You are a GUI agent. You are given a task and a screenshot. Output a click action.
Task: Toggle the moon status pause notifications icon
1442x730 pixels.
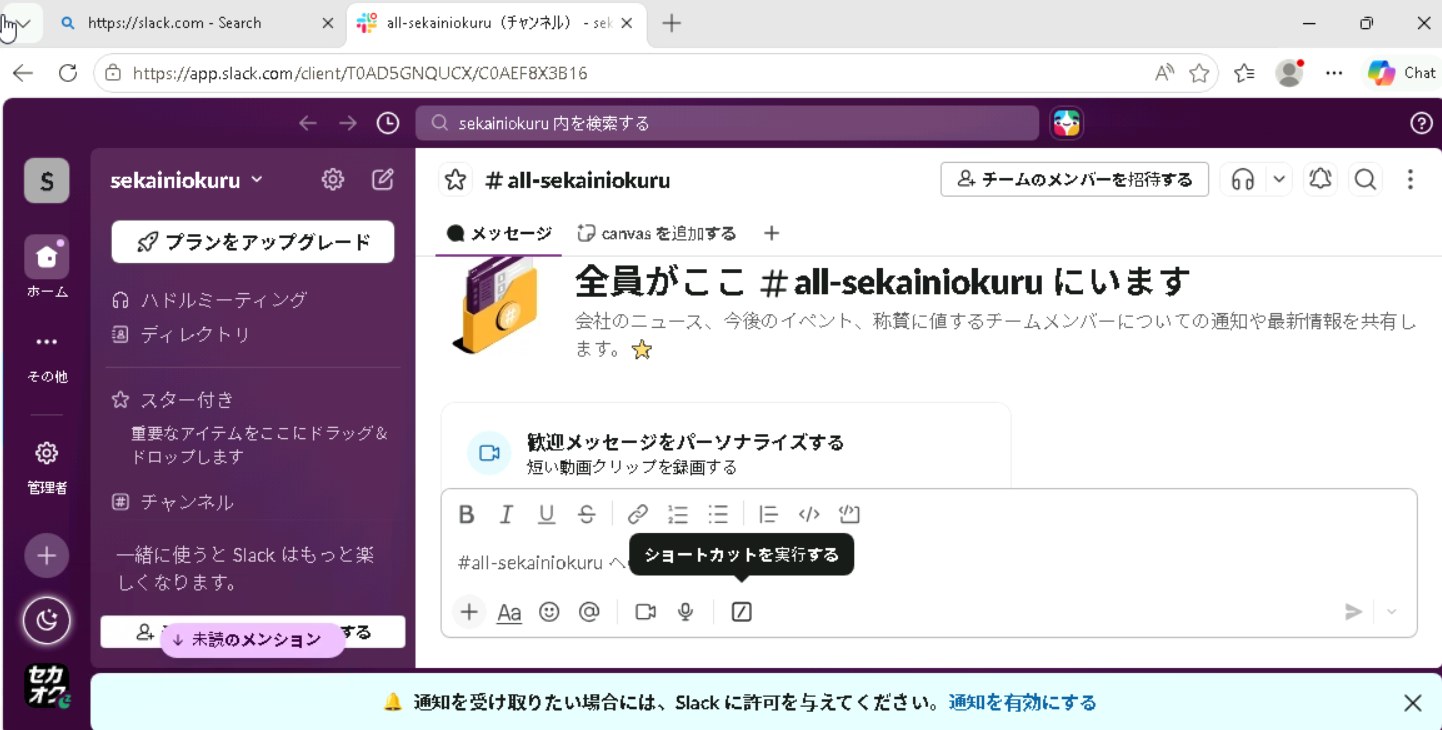[x=47, y=621]
